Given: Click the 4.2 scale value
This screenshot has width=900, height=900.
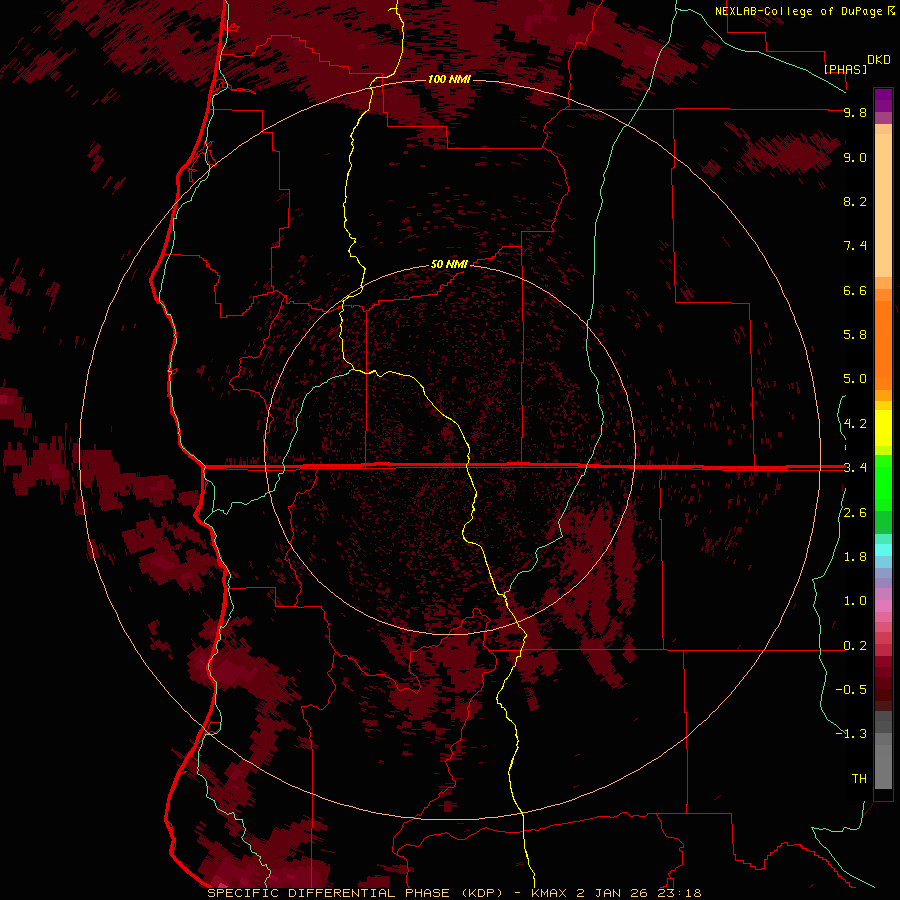Looking at the screenshot, I should click(855, 424).
